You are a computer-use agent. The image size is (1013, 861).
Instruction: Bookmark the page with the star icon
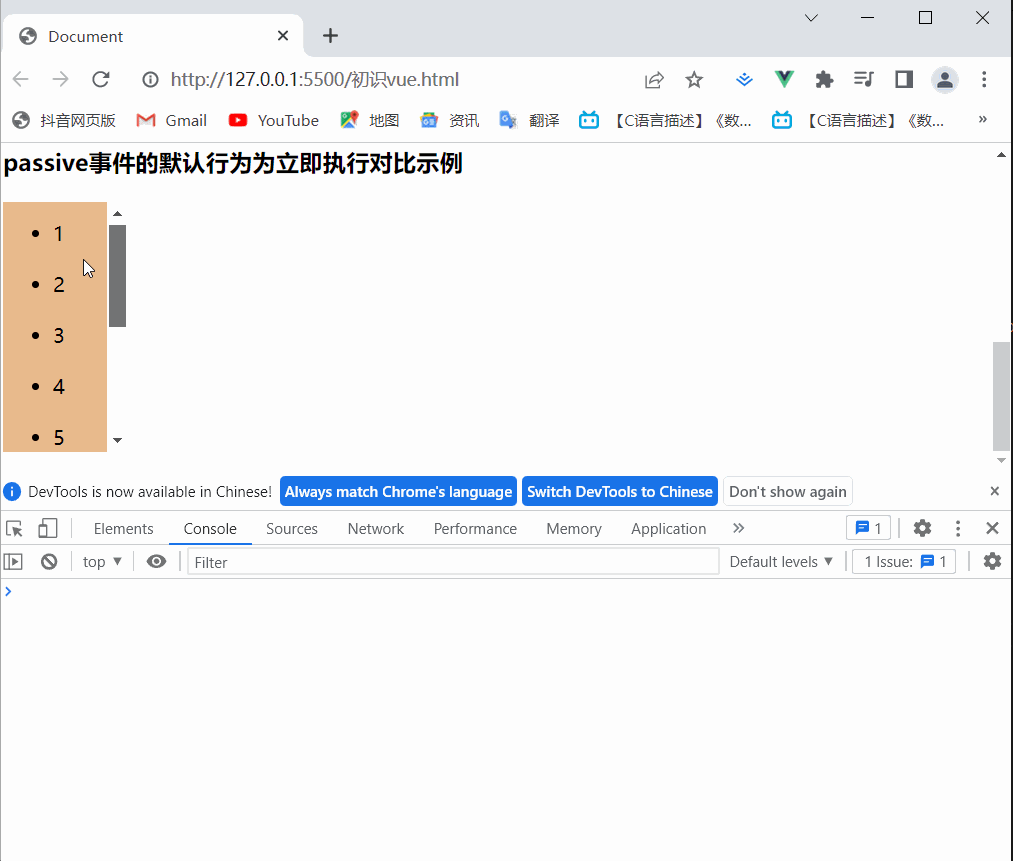tap(694, 79)
